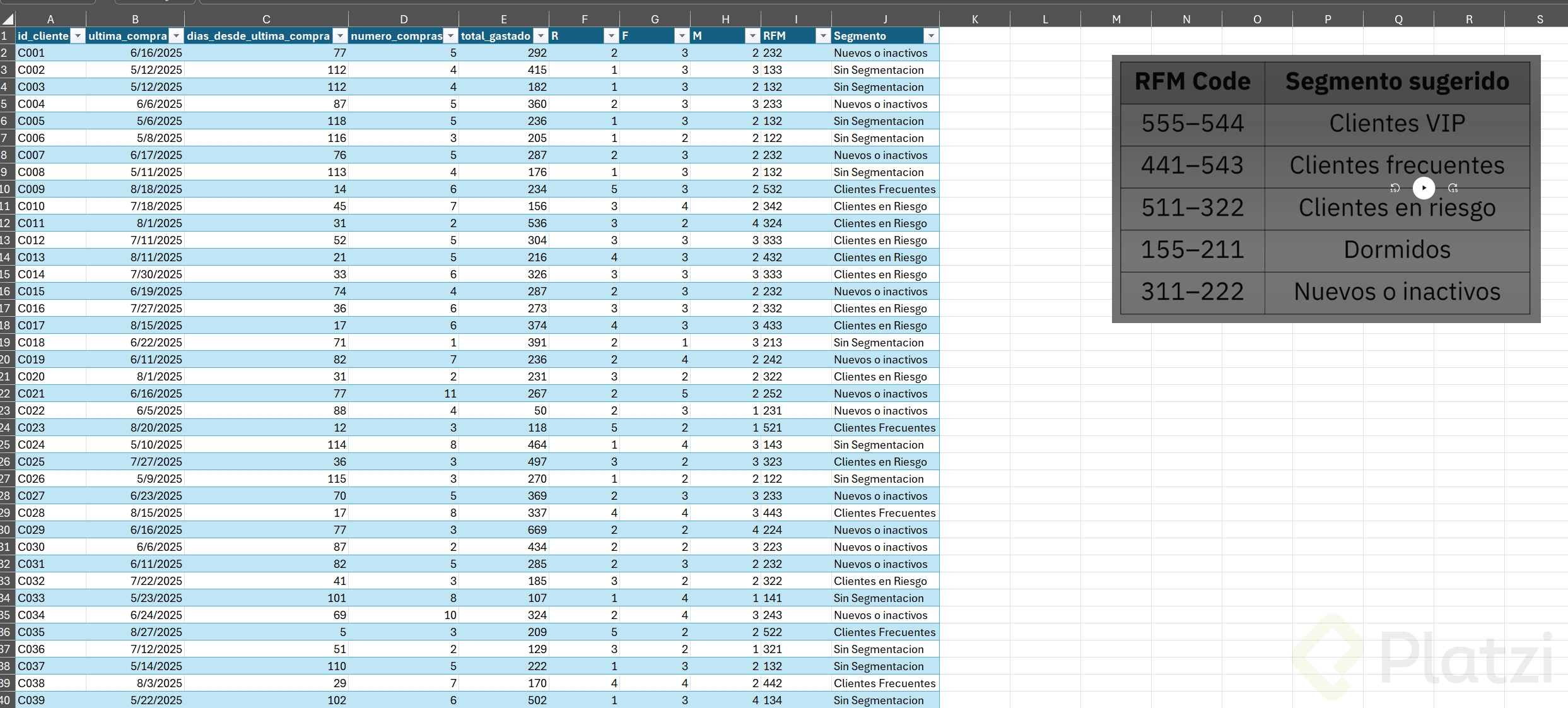Click the select-all corner triangle of the sheet

click(8, 19)
